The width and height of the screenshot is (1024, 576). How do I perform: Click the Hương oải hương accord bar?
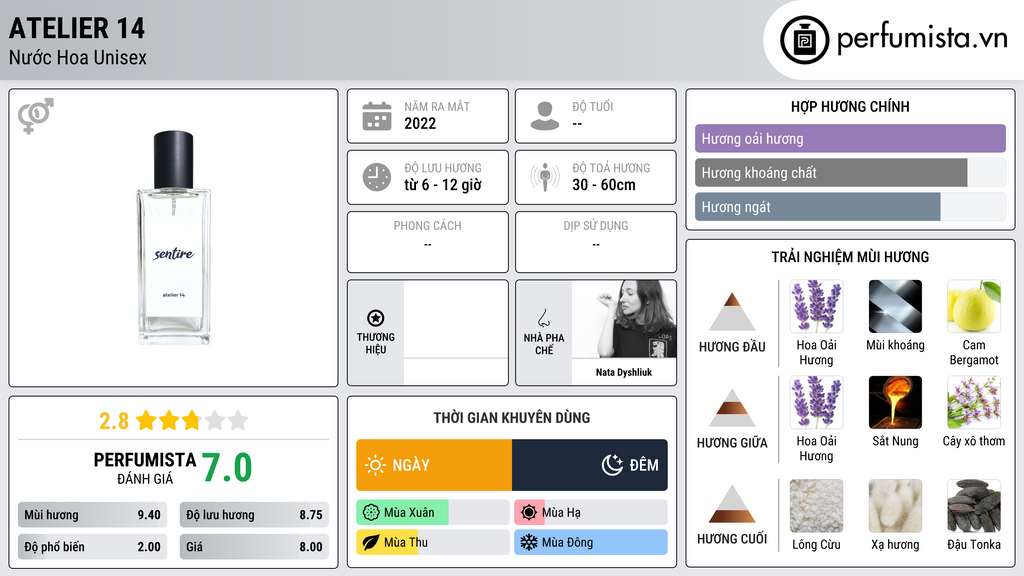click(x=850, y=138)
